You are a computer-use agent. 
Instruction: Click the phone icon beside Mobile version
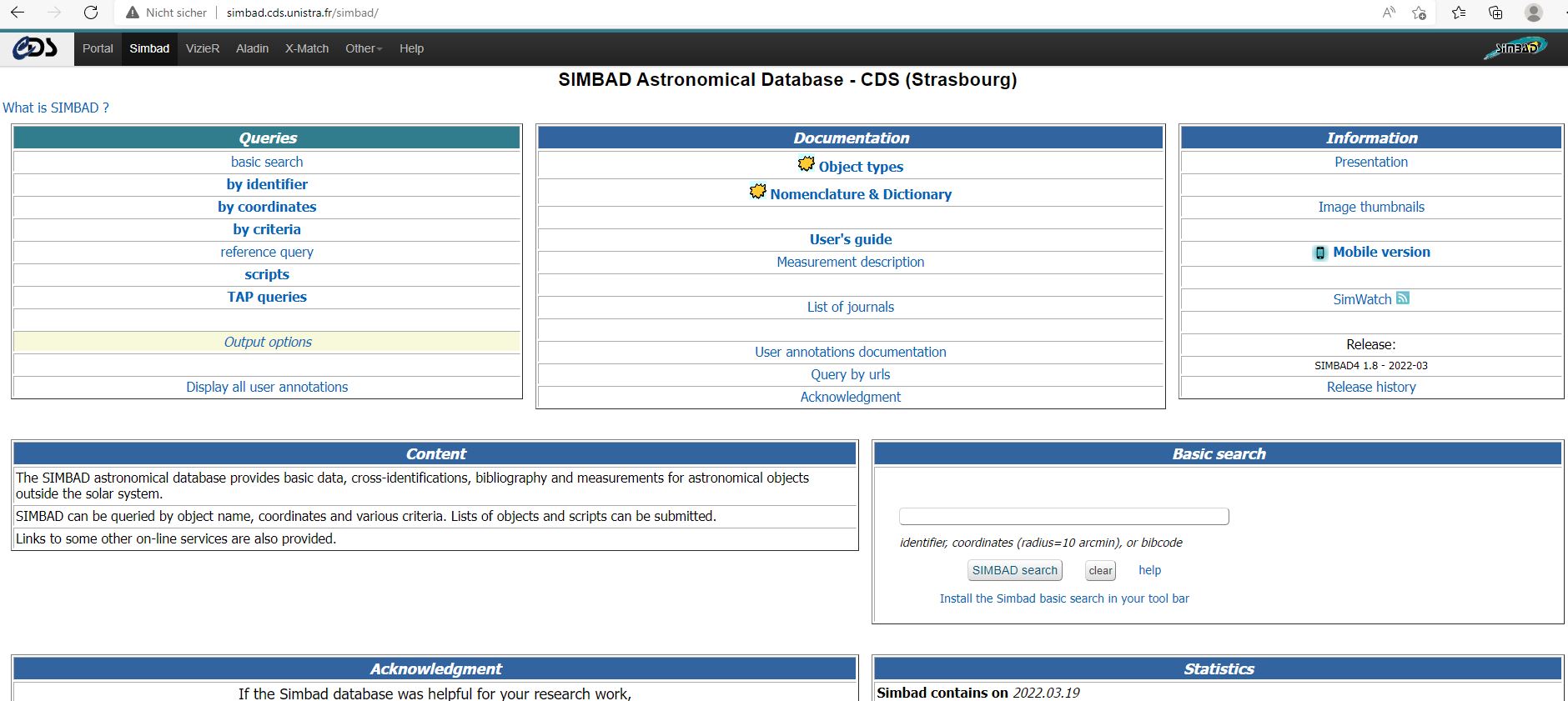pyautogui.click(x=1320, y=253)
